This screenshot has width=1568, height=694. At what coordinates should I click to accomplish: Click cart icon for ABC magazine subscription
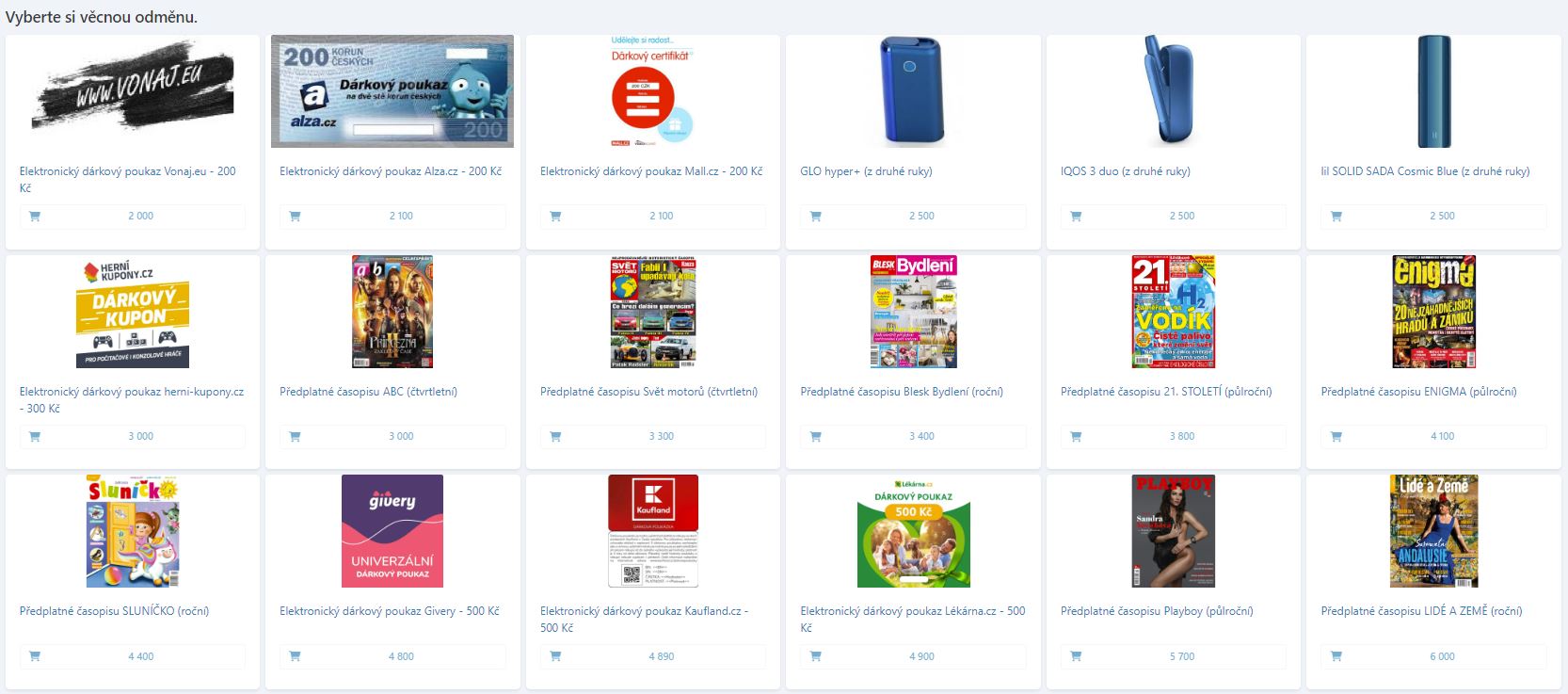pos(295,437)
